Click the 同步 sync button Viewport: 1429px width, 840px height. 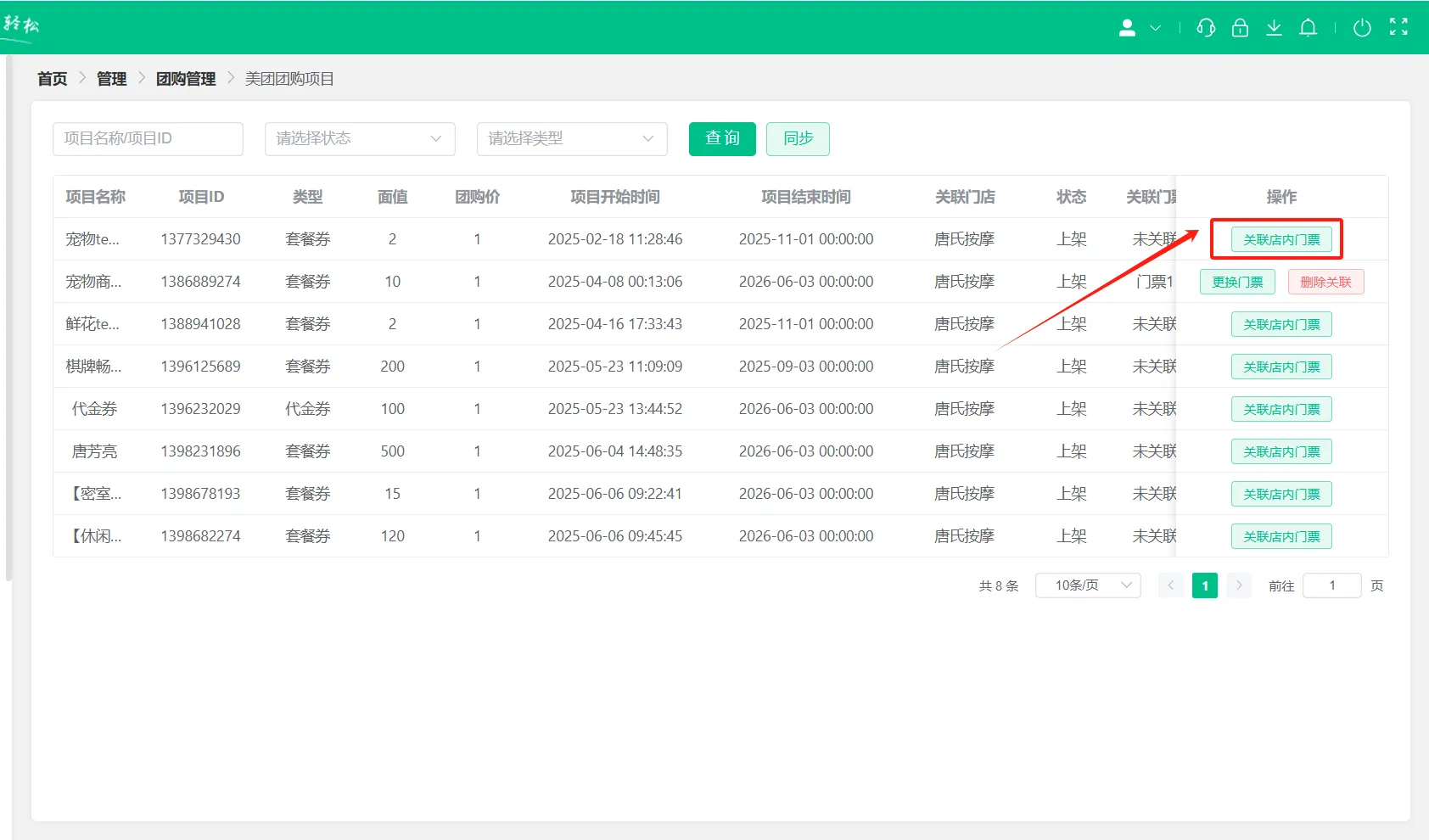[x=798, y=139]
